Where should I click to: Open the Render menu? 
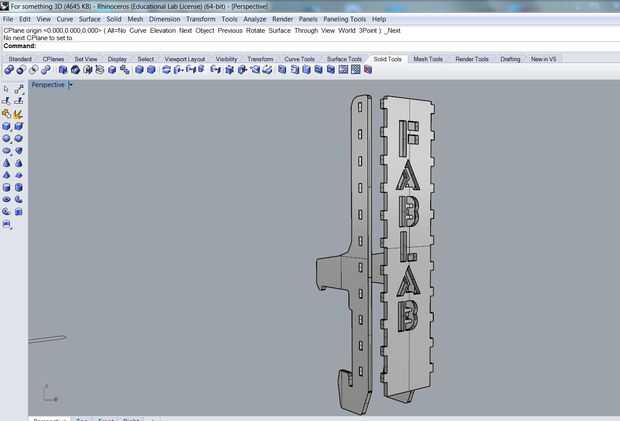pos(282,19)
